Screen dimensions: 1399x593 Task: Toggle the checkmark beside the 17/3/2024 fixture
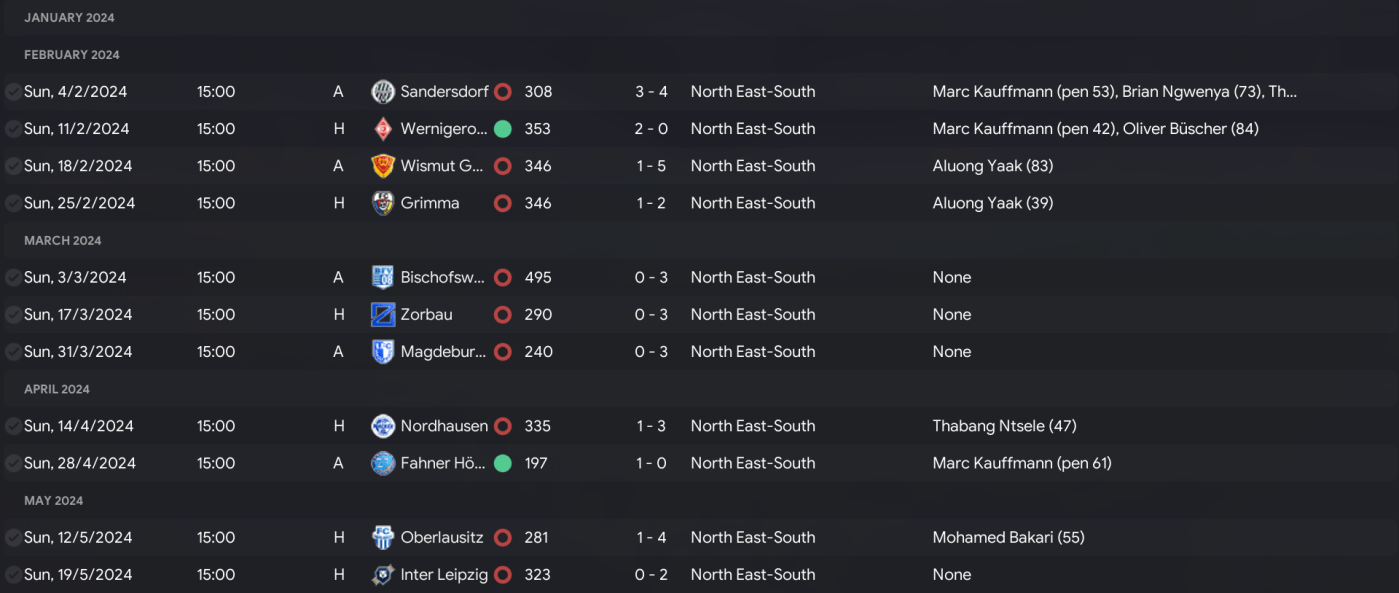[13, 315]
